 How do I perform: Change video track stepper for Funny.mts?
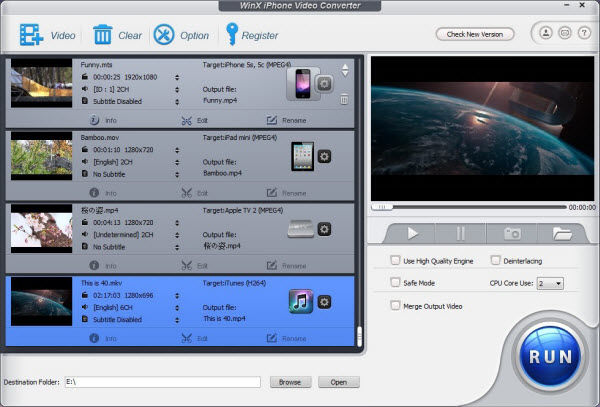coord(177,77)
